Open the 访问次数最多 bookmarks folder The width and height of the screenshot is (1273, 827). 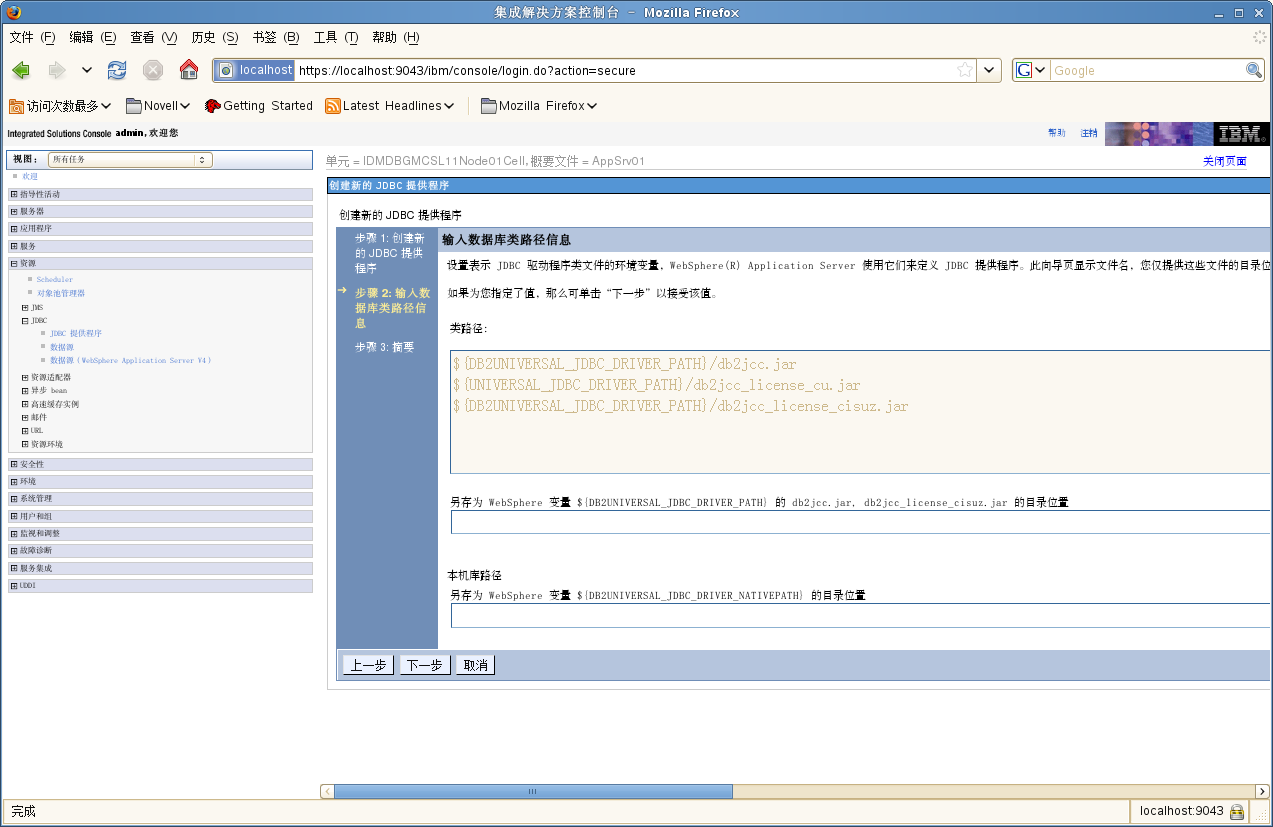(x=62, y=106)
